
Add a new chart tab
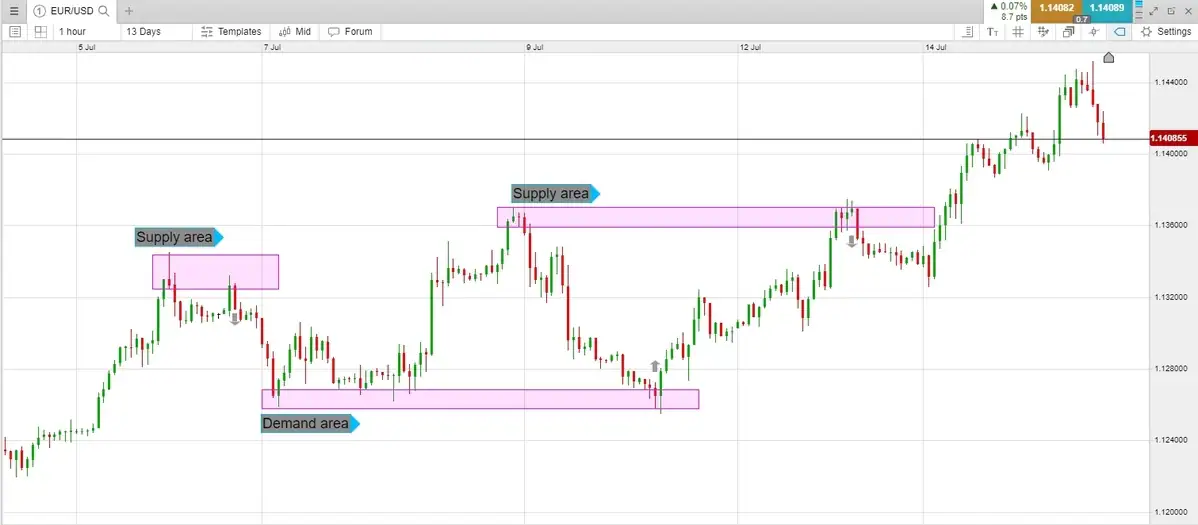click(129, 11)
